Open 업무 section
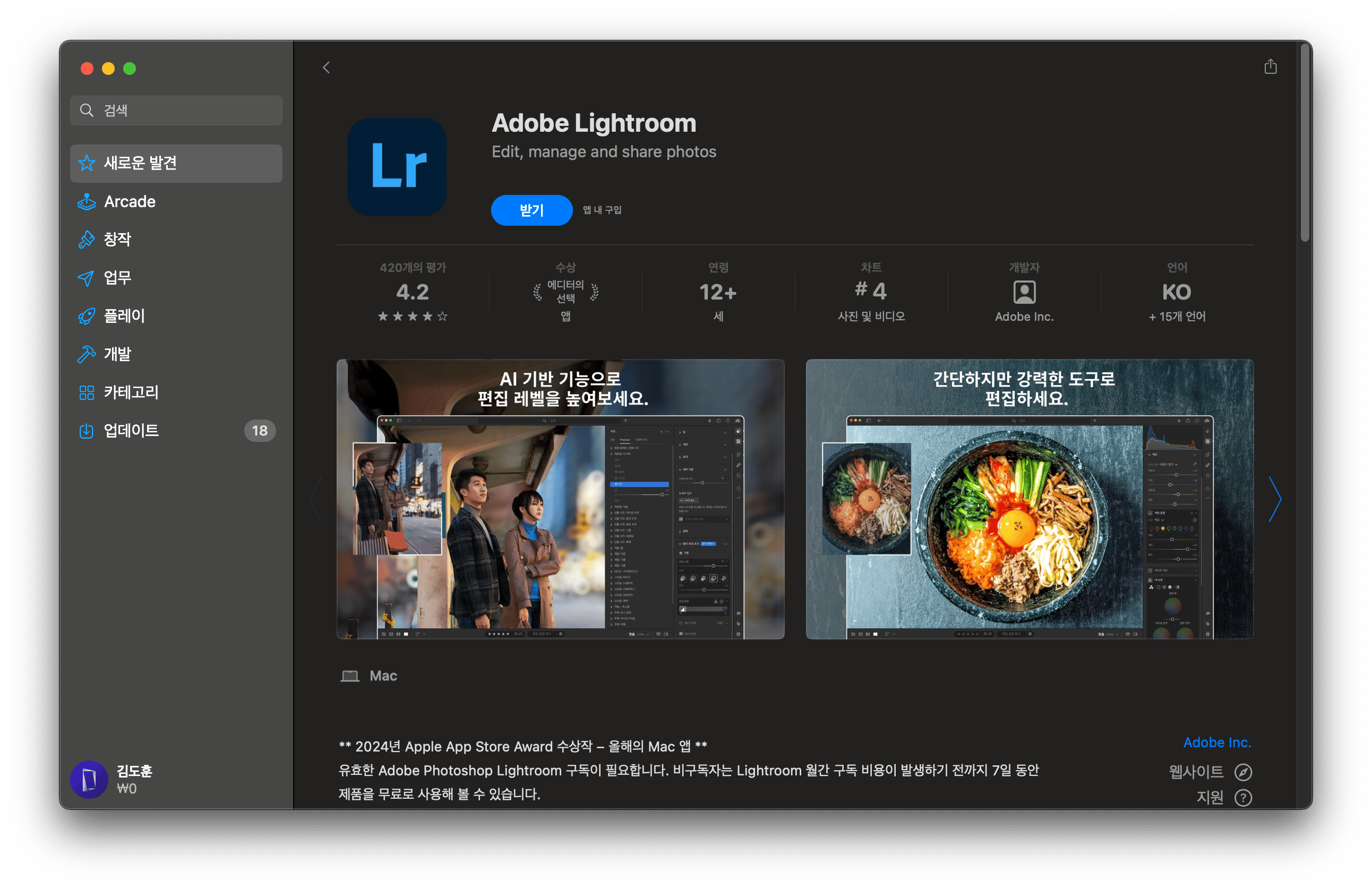This screenshot has width=1372, height=888. 176,278
